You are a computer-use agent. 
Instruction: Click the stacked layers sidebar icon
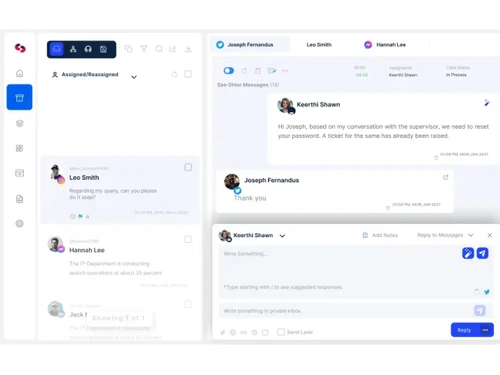coord(20,123)
